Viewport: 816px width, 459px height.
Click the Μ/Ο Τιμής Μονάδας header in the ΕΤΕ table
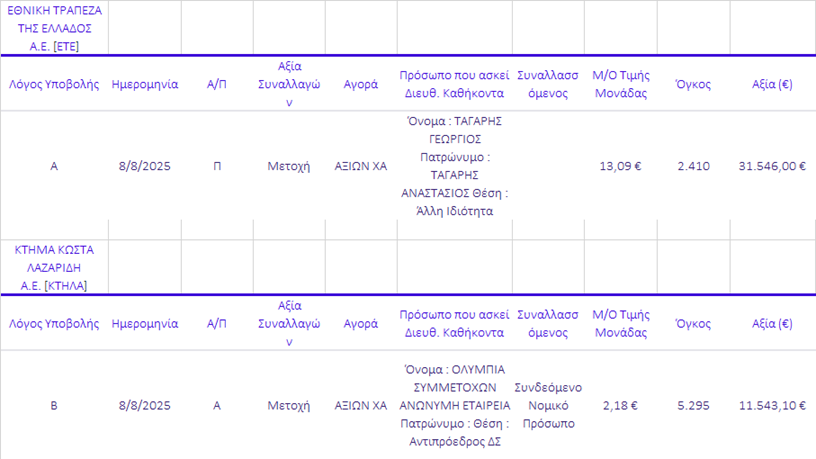point(621,84)
